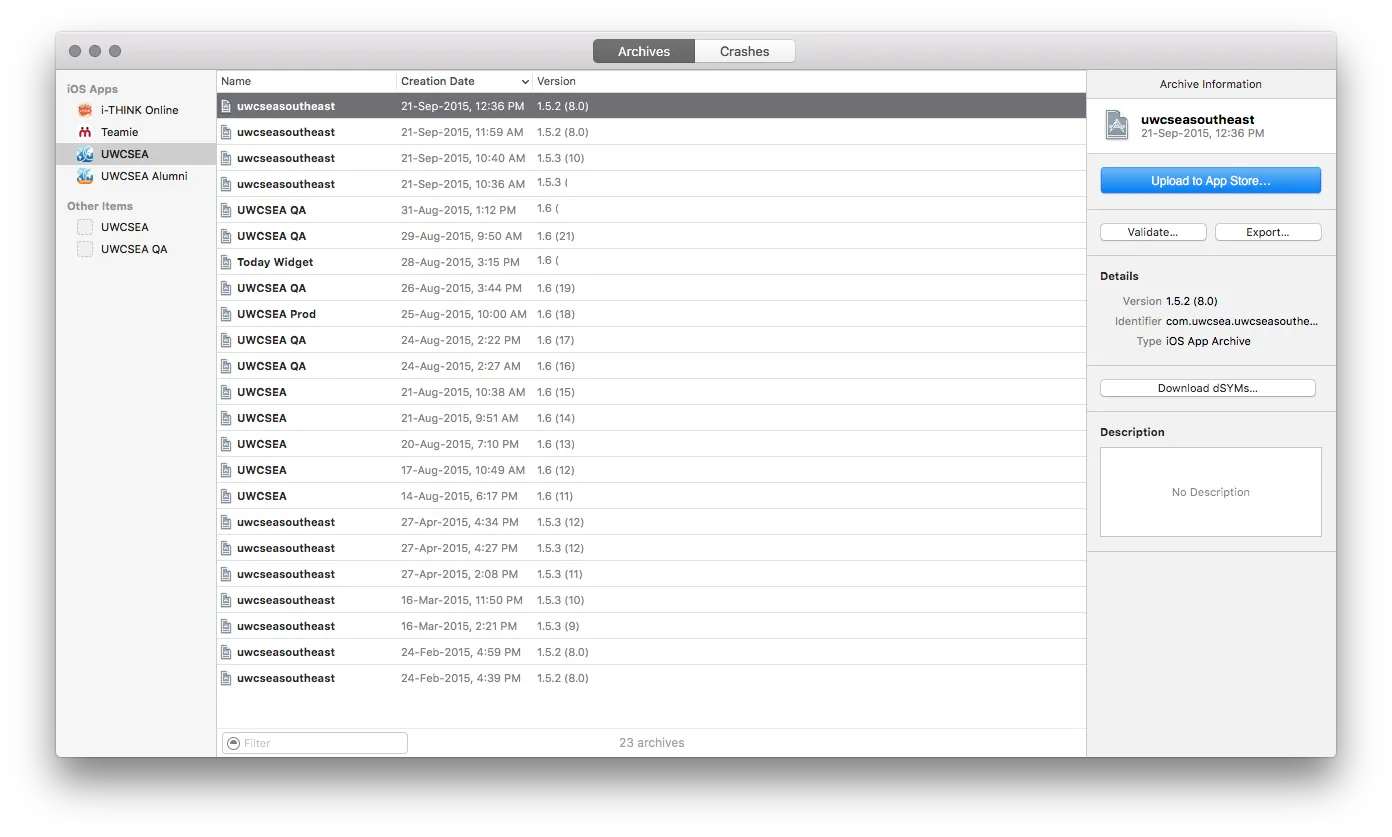Click archive icon of the 21-Sep-2015, 11:59 AM row
This screenshot has width=1392, height=837.
pos(226,132)
